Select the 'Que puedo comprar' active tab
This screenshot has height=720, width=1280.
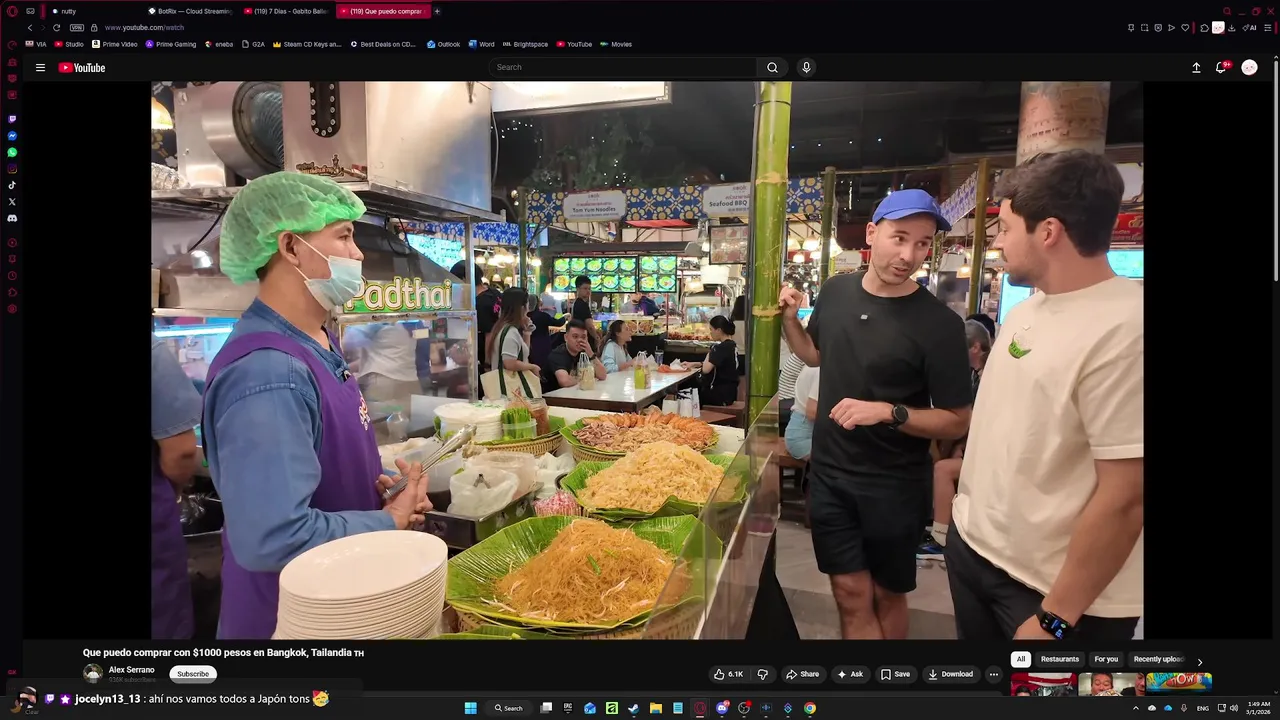click(x=385, y=11)
